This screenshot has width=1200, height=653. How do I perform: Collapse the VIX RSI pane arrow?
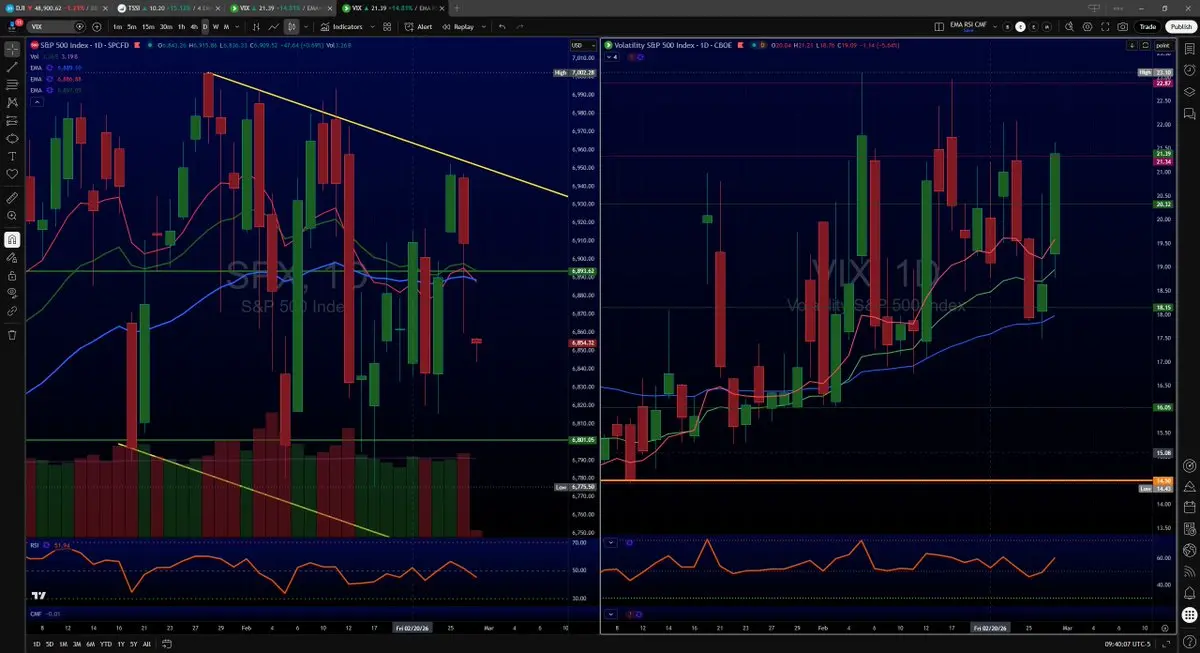pos(610,543)
